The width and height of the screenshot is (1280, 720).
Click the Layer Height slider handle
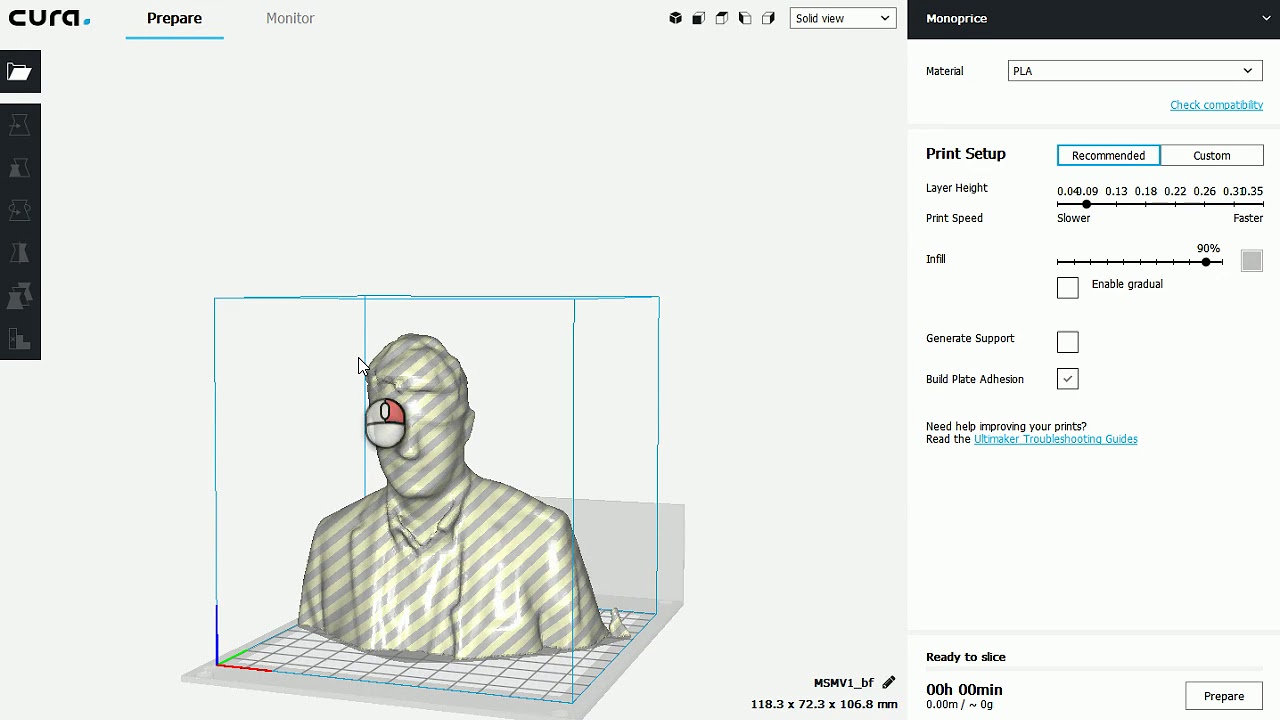(1086, 204)
